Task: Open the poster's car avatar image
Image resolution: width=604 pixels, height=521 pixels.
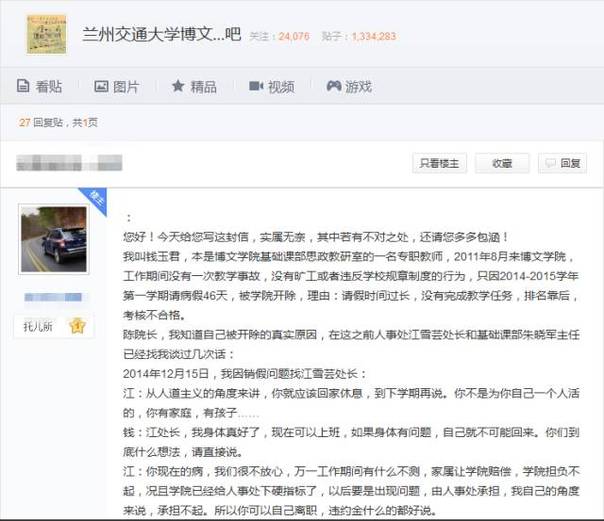Action: pos(54,239)
